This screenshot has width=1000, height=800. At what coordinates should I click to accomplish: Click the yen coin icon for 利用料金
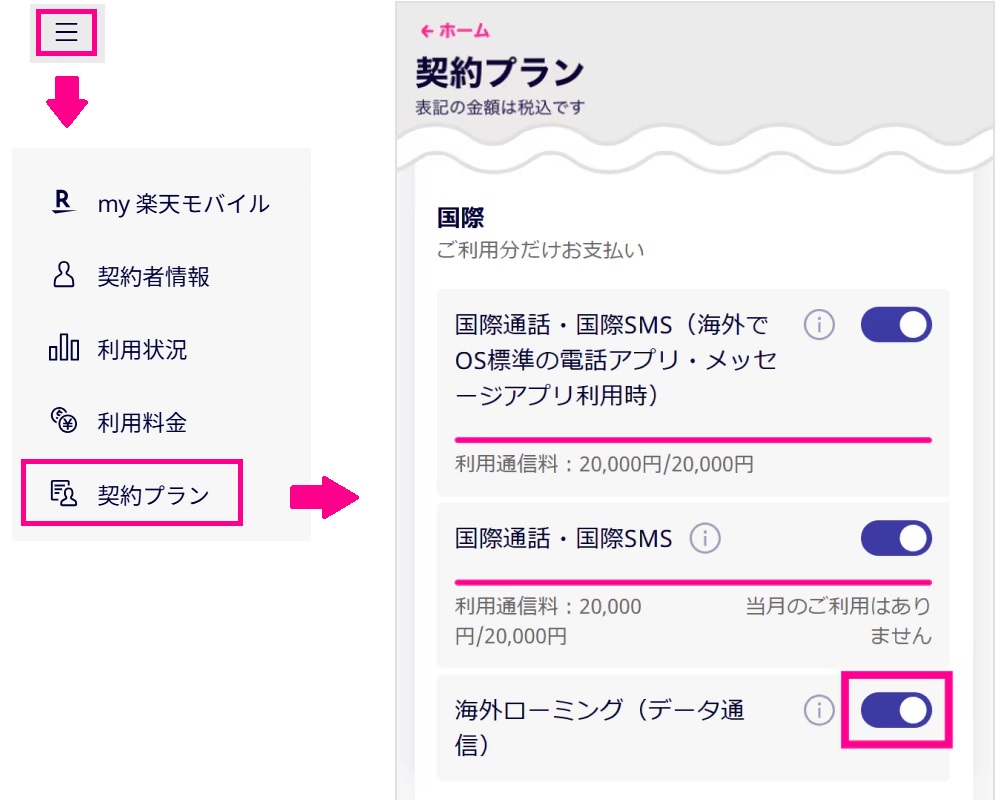point(63,422)
